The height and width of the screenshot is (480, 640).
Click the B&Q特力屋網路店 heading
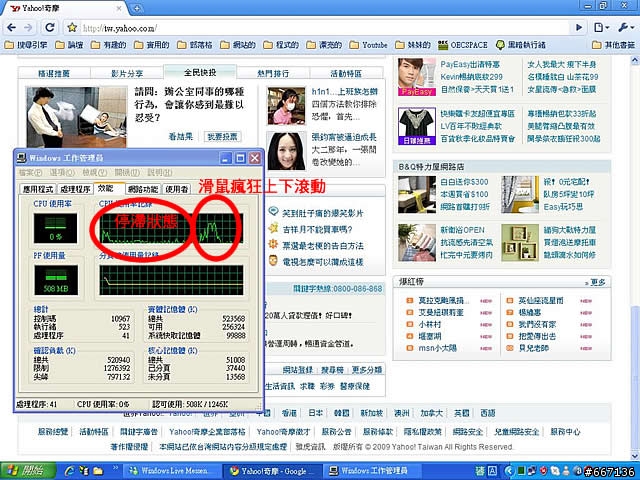click(x=431, y=167)
